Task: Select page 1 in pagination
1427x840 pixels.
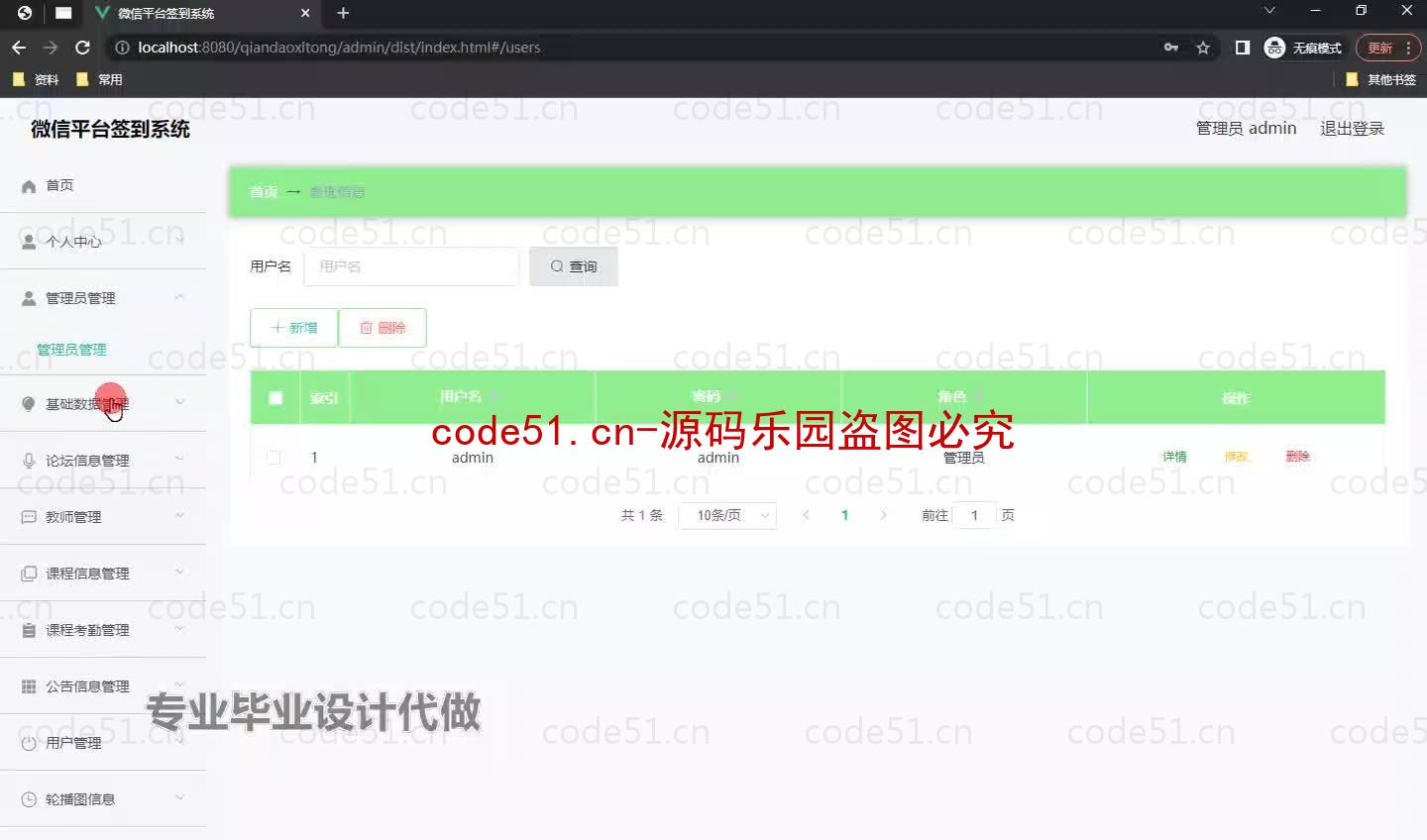Action: (844, 515)
